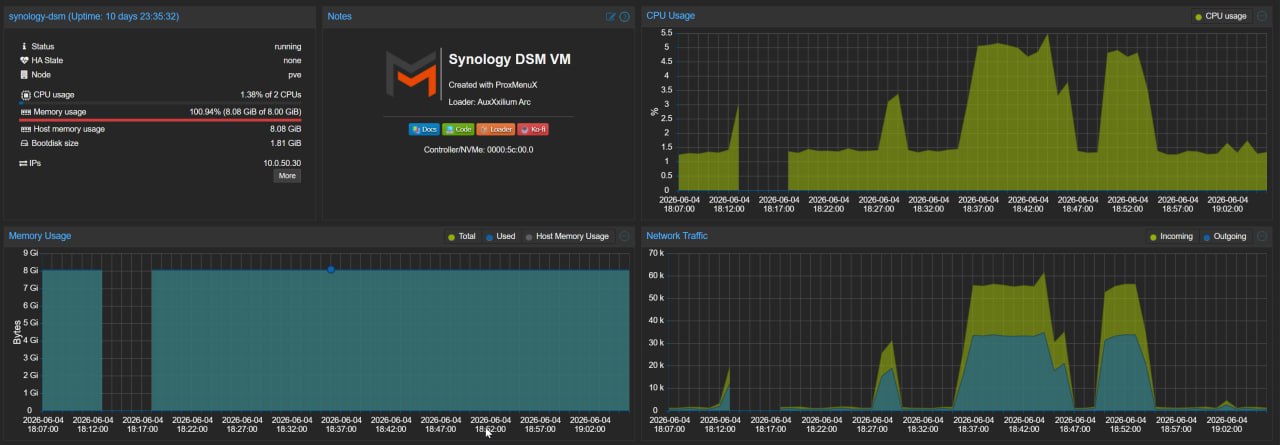Click the Memory usage RAM icon
This screenshot has width=1280, height=445.
pyautogui.click(x=25, y=111)
